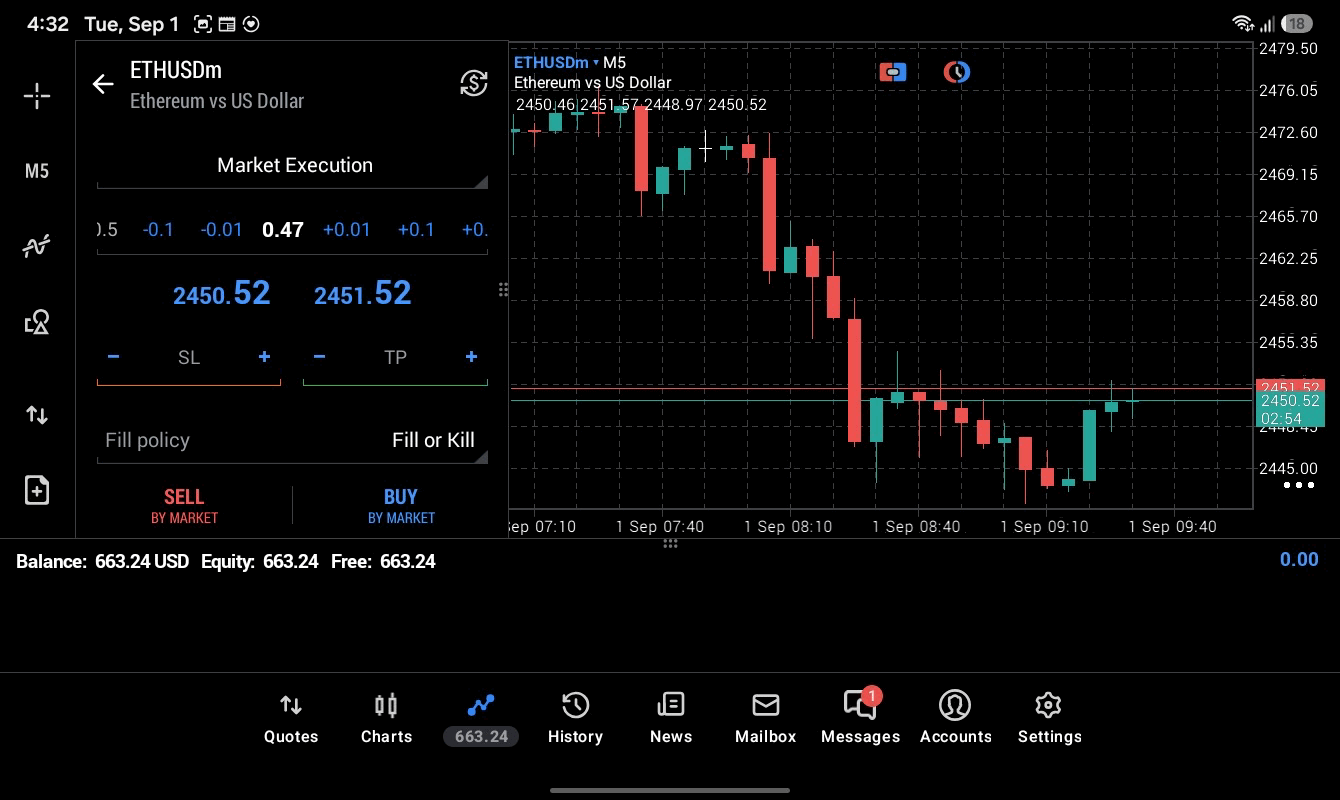Tap the battery indicator showing 18
This screenshot has height=800, width=1340.
click(x=1297, y=23)
